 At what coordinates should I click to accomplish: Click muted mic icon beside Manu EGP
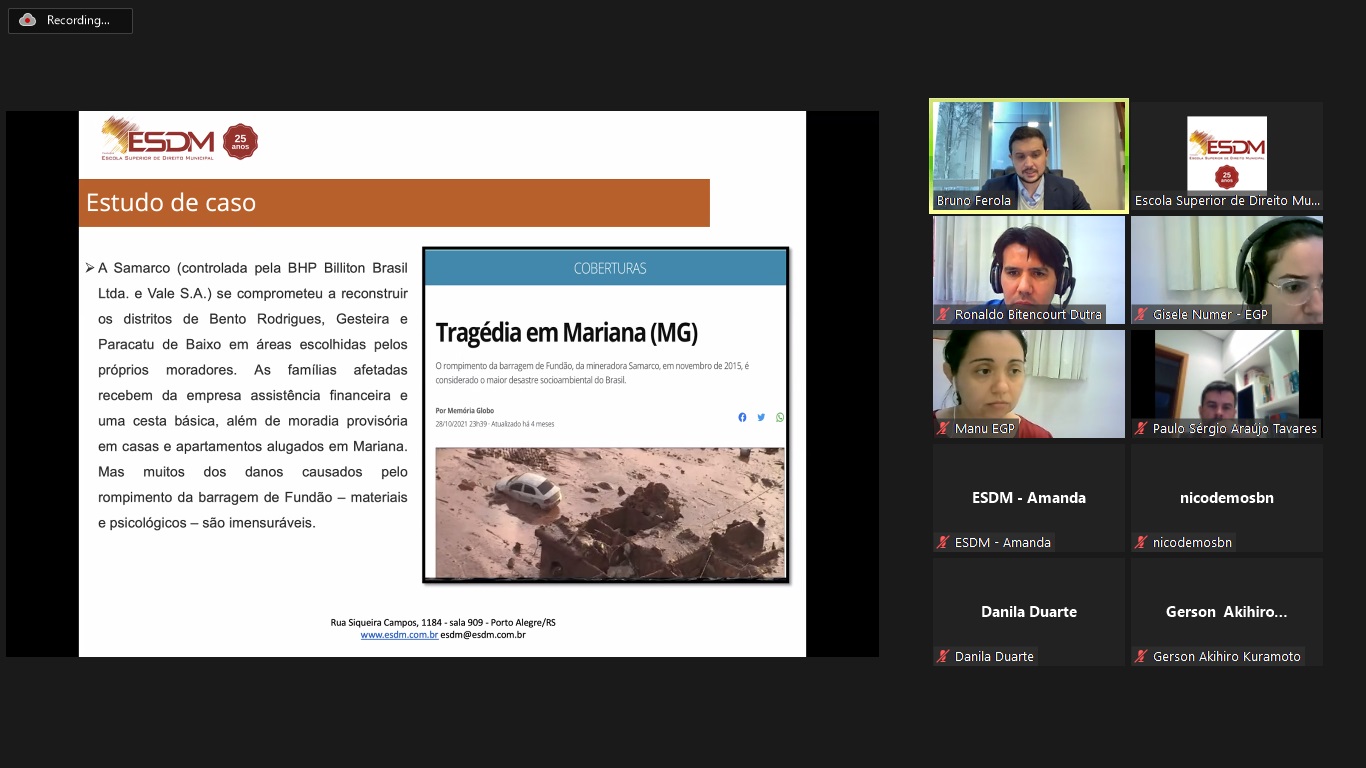click(x=943, y=428)
